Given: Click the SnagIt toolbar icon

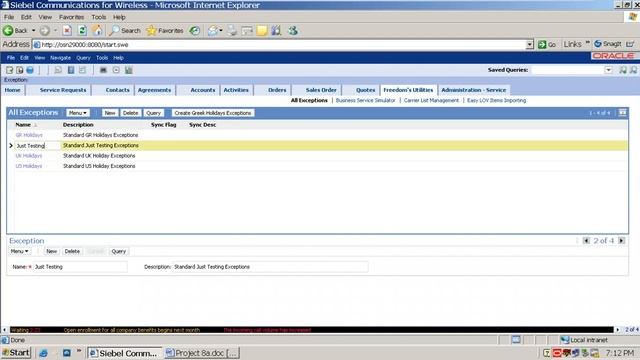Looking at the screenshot, I should click(x=608, y=44).
